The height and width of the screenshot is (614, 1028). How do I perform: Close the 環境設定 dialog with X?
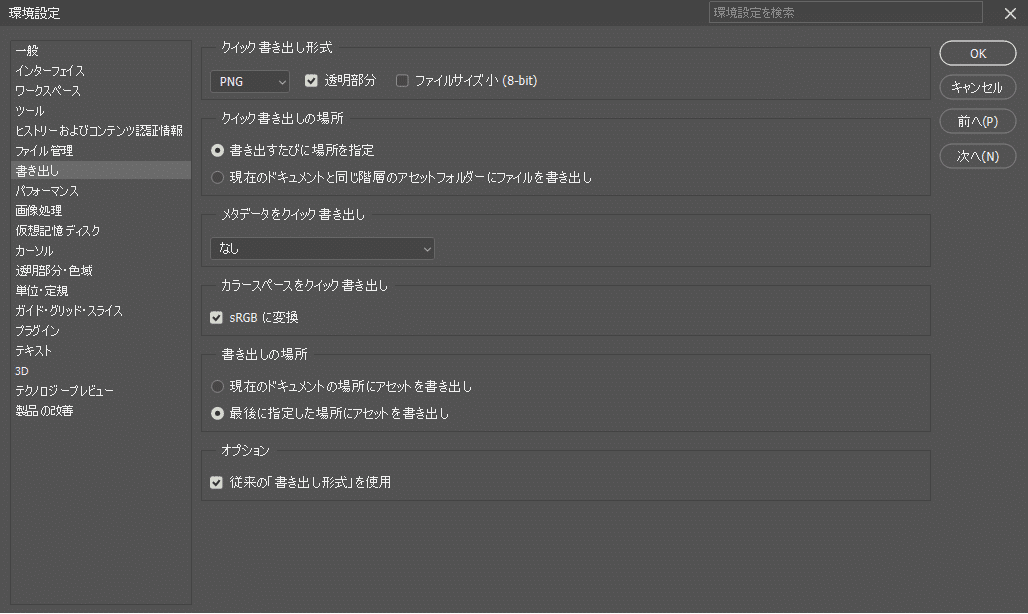(1010, 13)
